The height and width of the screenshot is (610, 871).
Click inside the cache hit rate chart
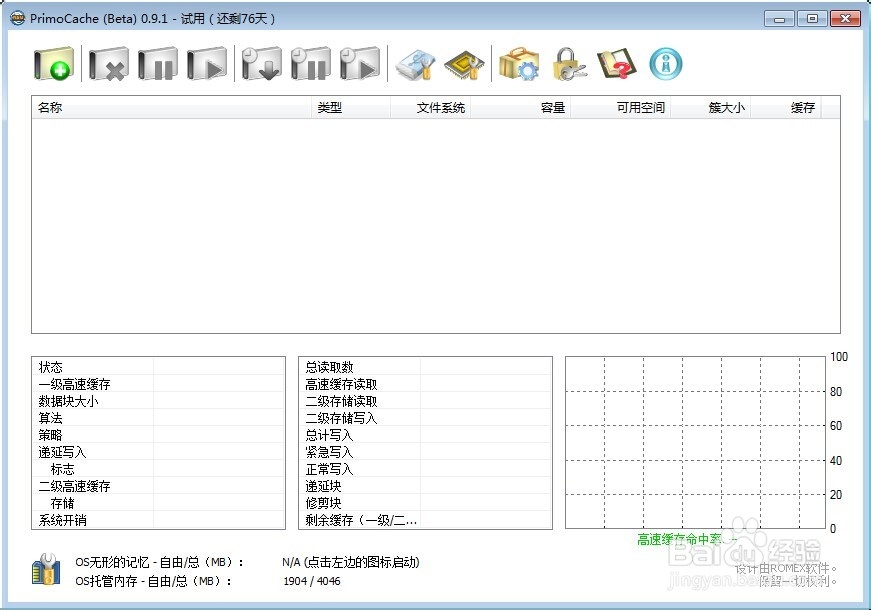coord(695,443)
